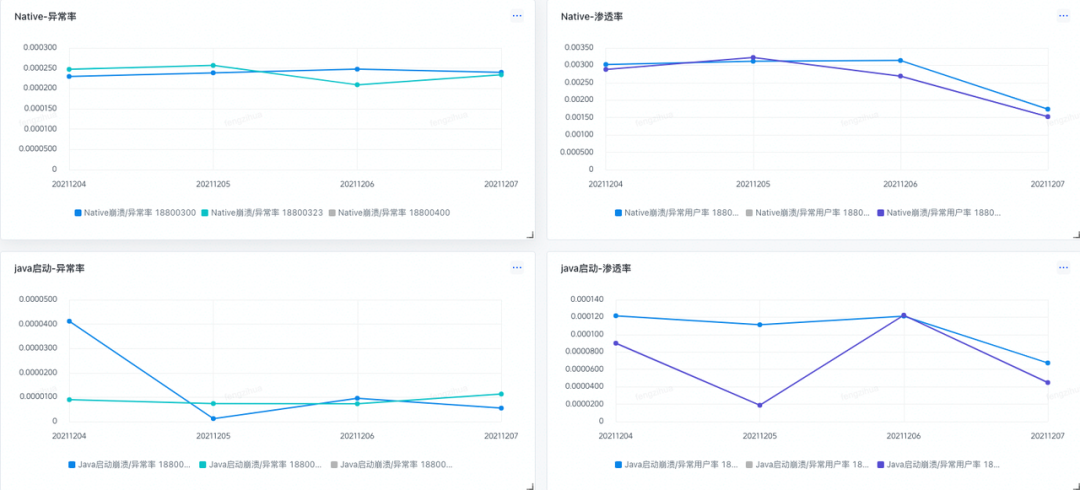Screen dimensions: 1080x490
Task: Select 20211205 purple data point in java启动-渗透率
Action: 759,405
